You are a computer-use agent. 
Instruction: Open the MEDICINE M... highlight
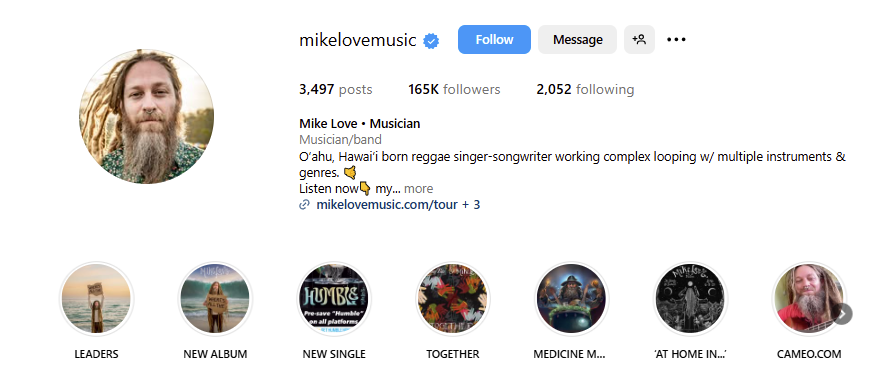click(x=572, y=299)
